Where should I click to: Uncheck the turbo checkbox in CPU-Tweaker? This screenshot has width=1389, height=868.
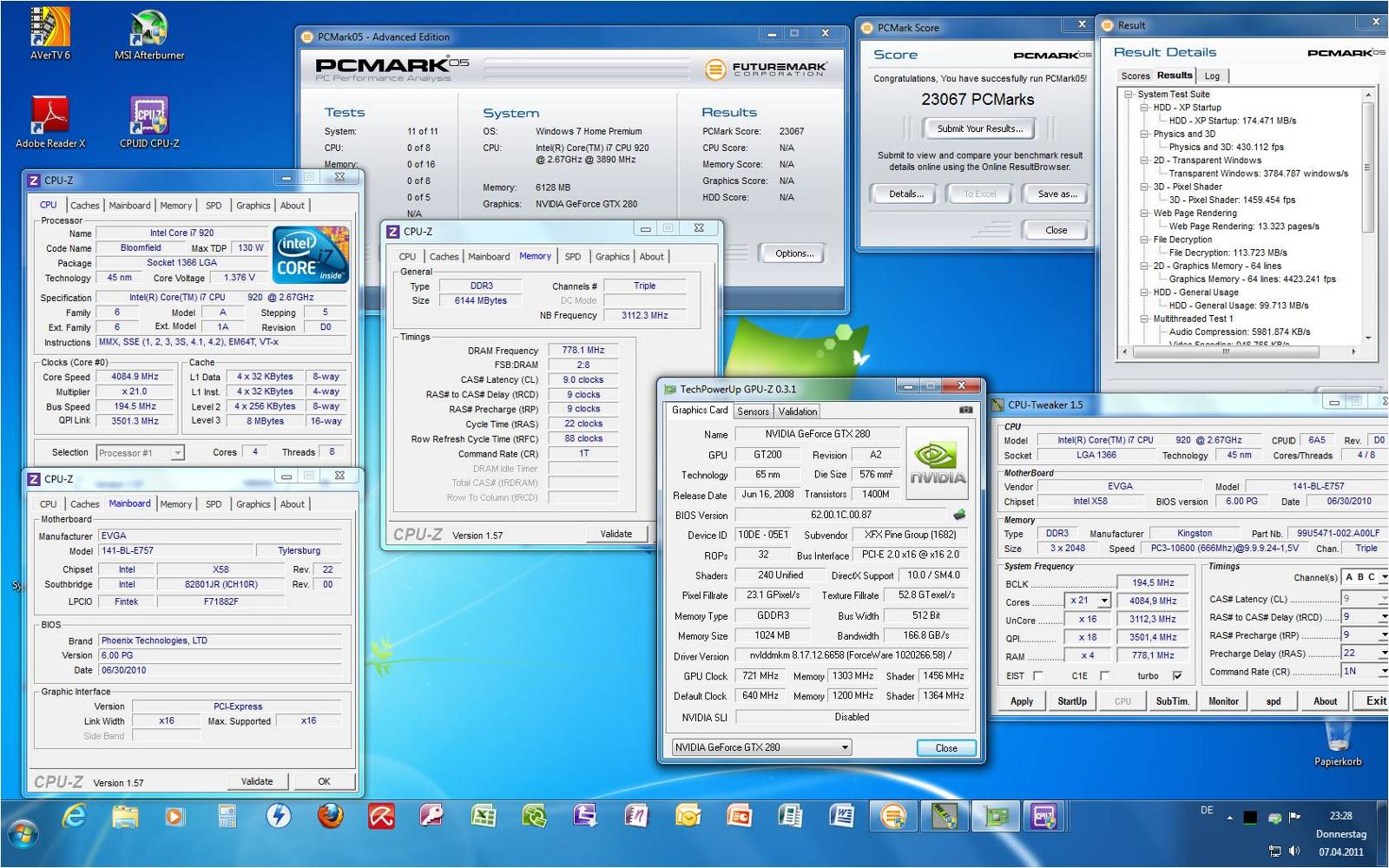click(1177, 676)
